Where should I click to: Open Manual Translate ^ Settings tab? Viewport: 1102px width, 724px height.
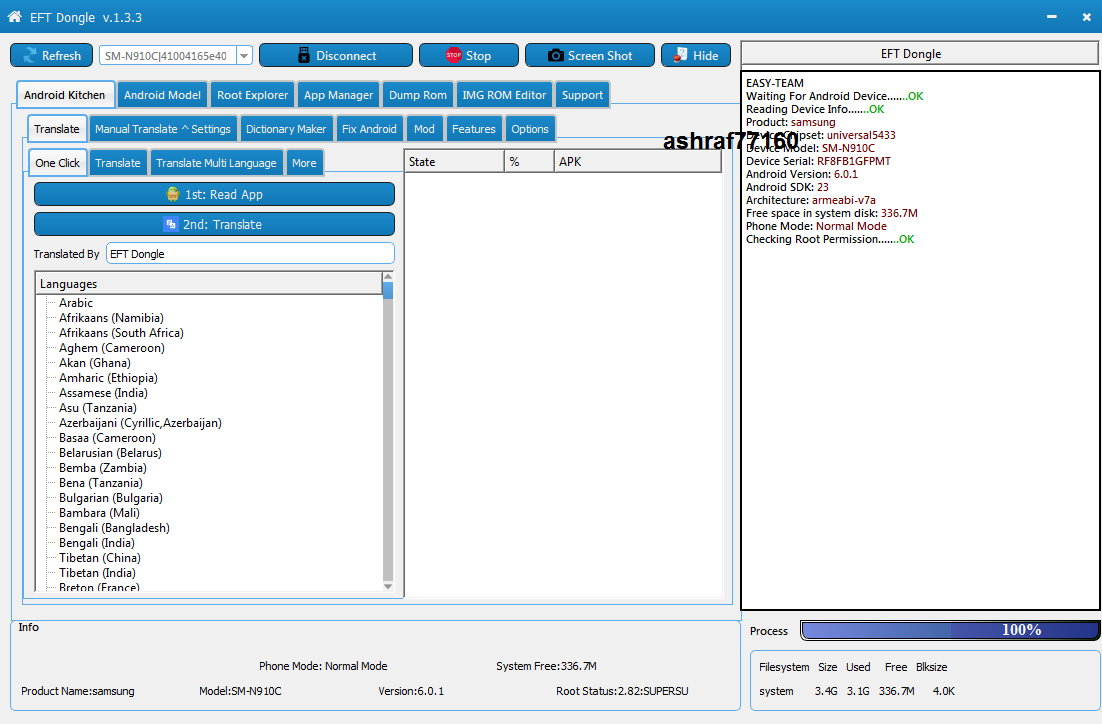click(x=162, y=129)
